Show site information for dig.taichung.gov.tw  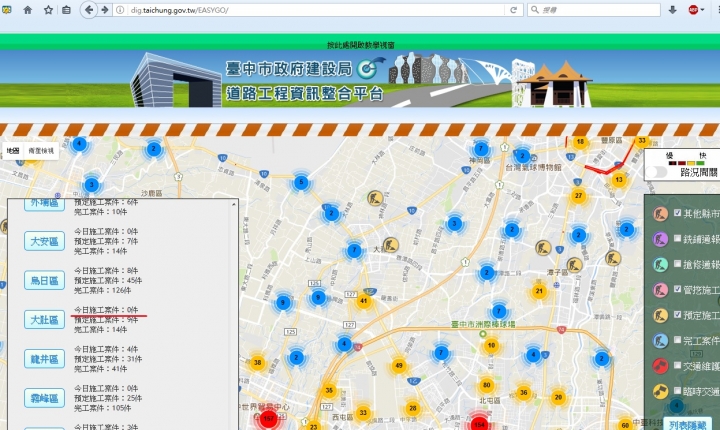(x=120, y=10)
